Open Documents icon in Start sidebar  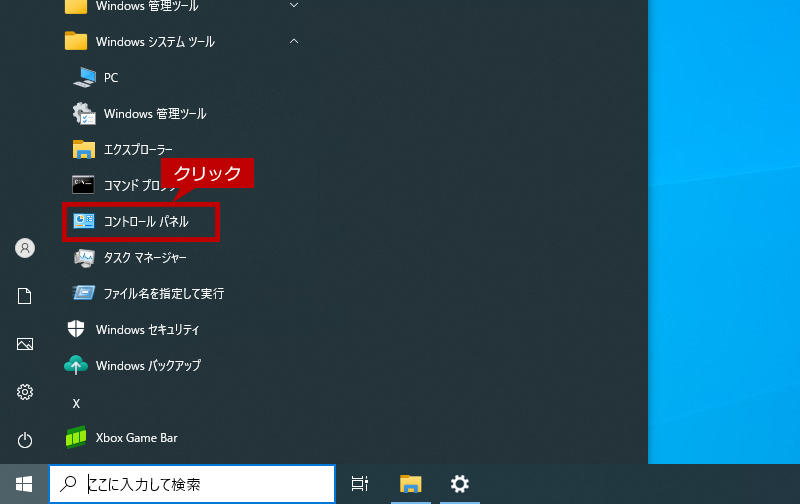(24, 296)
